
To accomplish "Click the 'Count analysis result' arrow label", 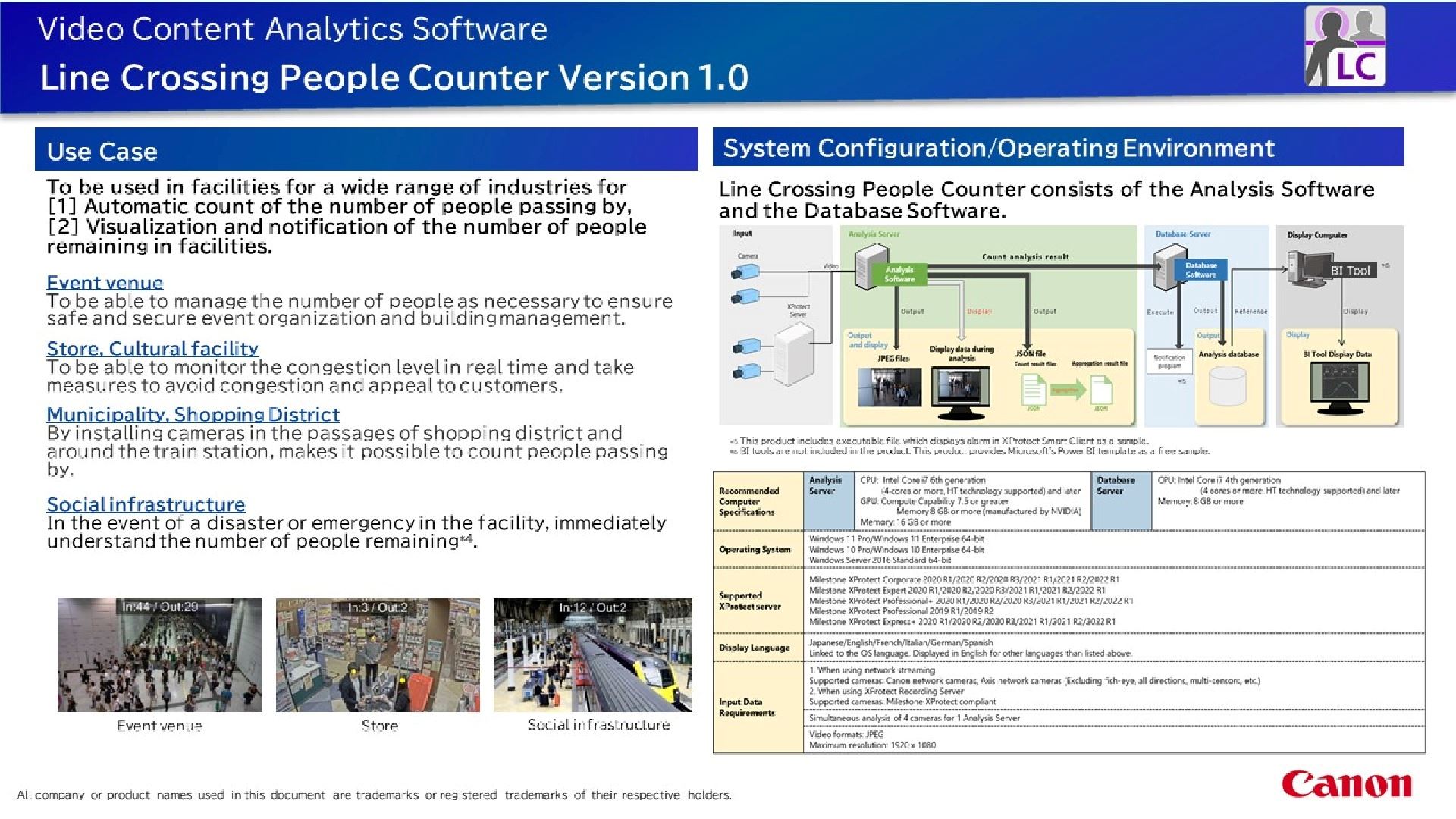I will tap(1025, 257).
